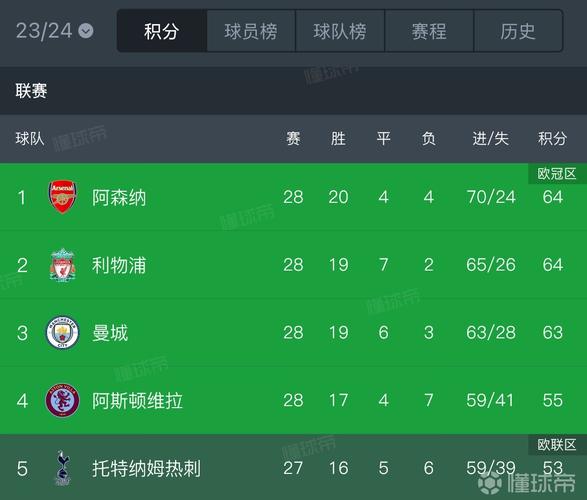Click the Liverpool club crest

(63, 265)
